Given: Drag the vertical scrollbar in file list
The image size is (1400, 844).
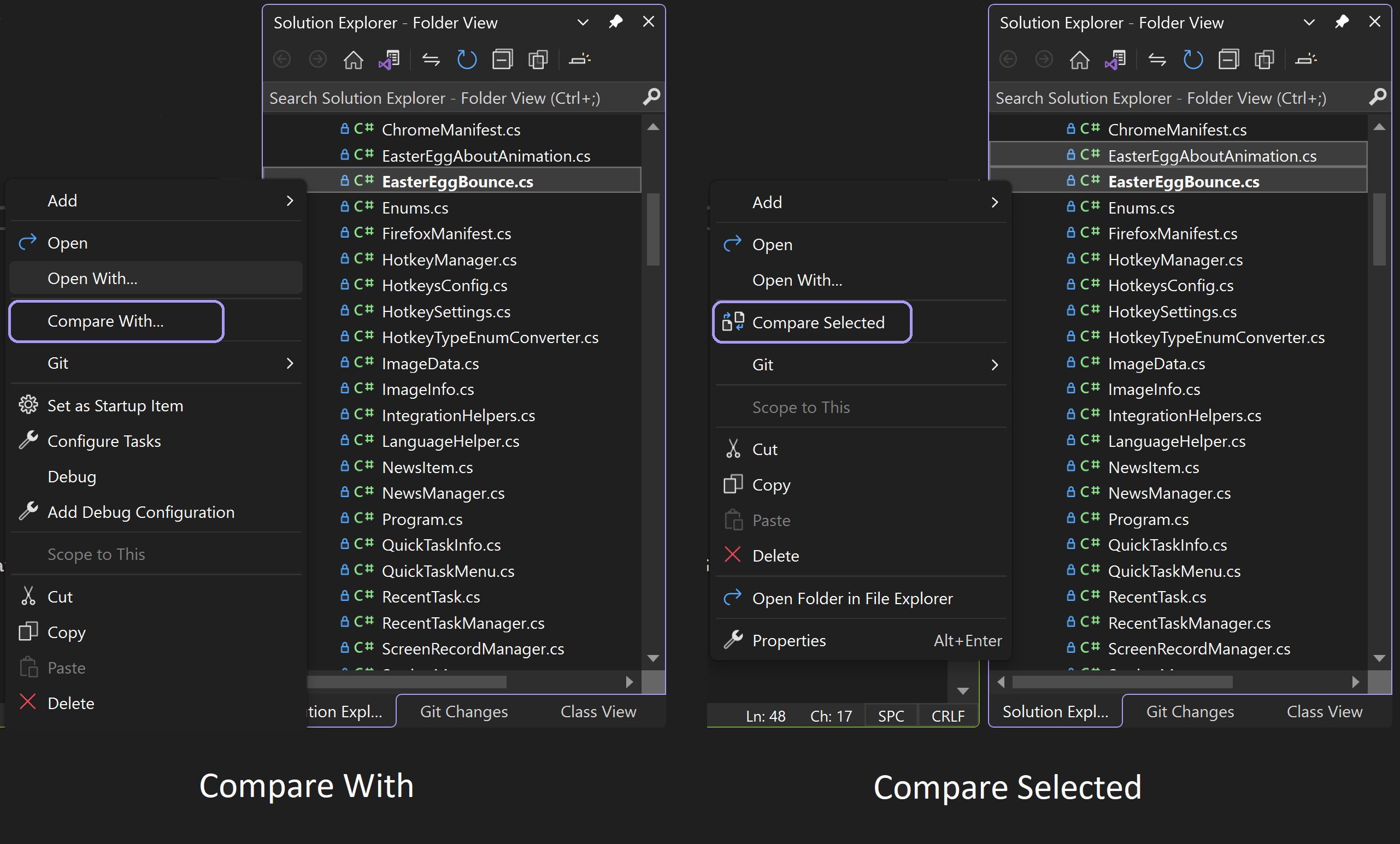Looking at the screenshot, I should pyautogui.click(x=653, y=176).
